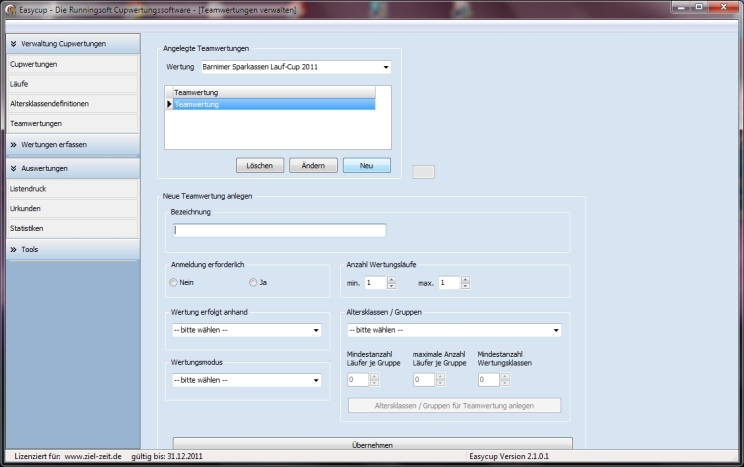Open Listendruck from the sidebar
The height and width of the screenshot is (467, 744).
pos(69,189)
